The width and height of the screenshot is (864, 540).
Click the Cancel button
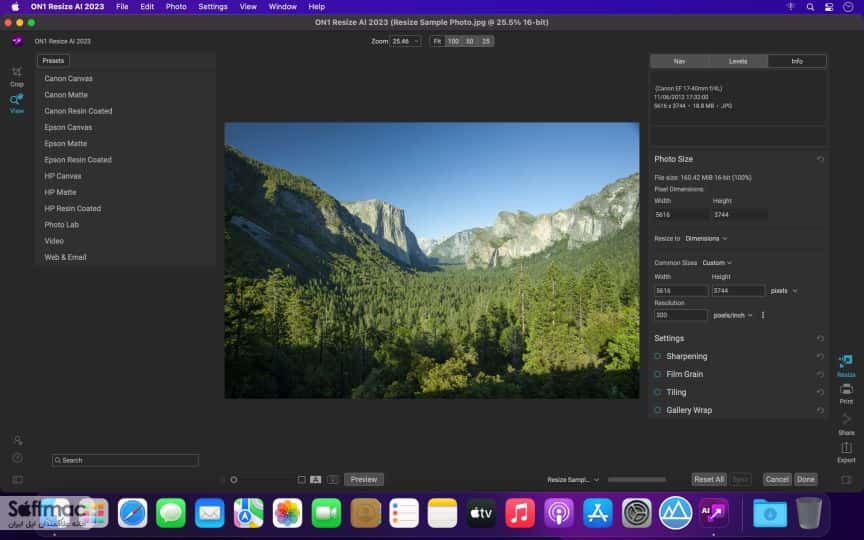tap(777, 479)
